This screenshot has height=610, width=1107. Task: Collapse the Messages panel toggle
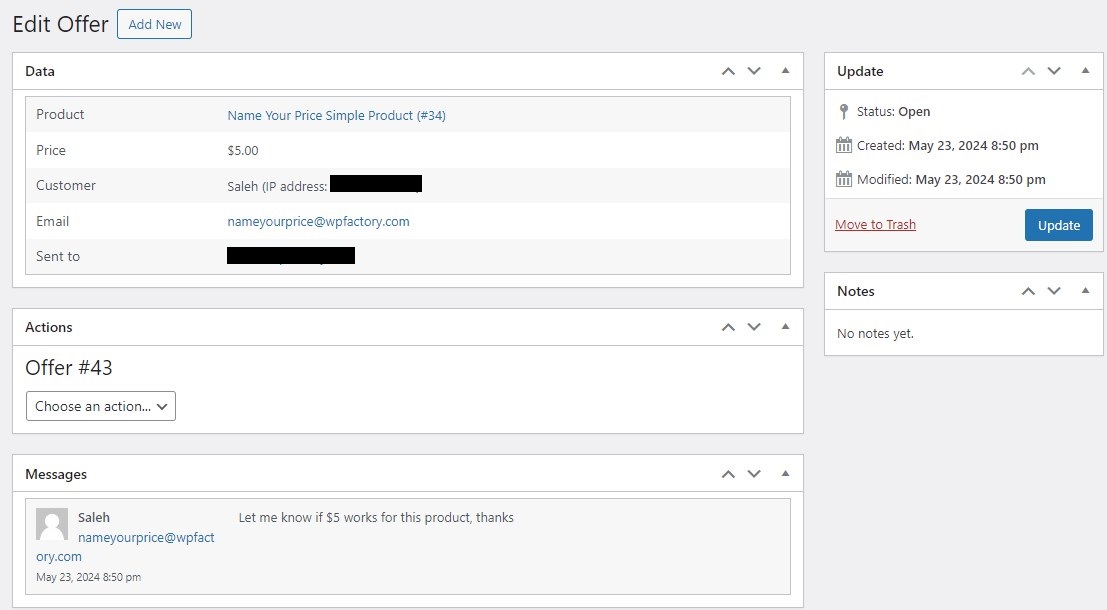point(785,473)
